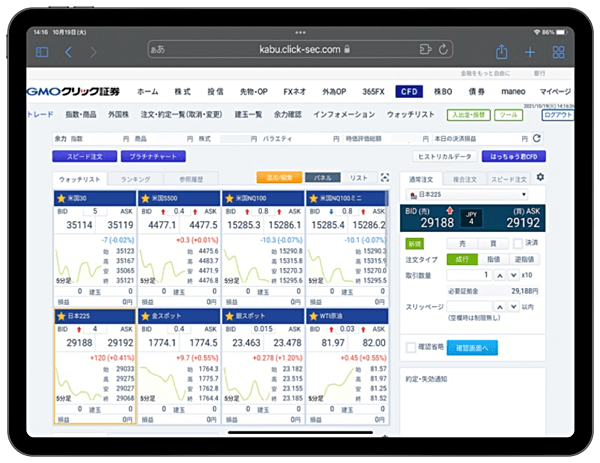Click 取引数量 input field
Screen dimensions: 600x463
click(470, 275)
